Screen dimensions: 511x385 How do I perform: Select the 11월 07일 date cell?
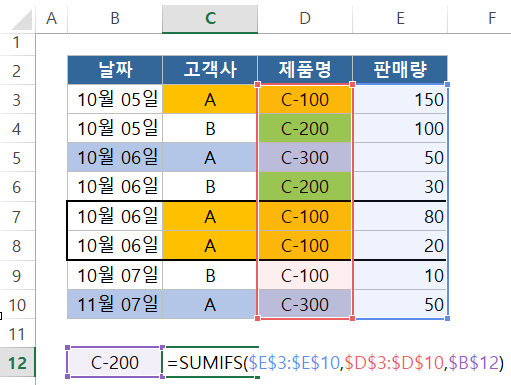115,304
